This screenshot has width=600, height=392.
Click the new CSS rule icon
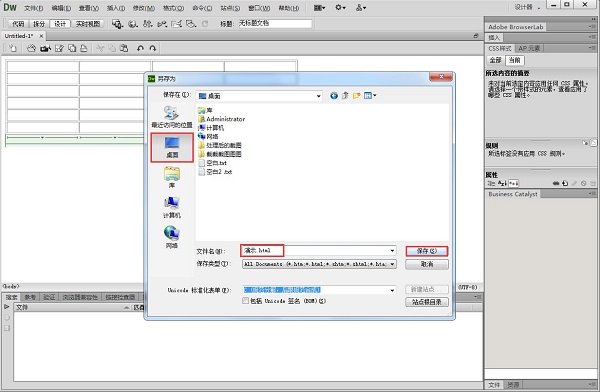(x=565, y=183)
